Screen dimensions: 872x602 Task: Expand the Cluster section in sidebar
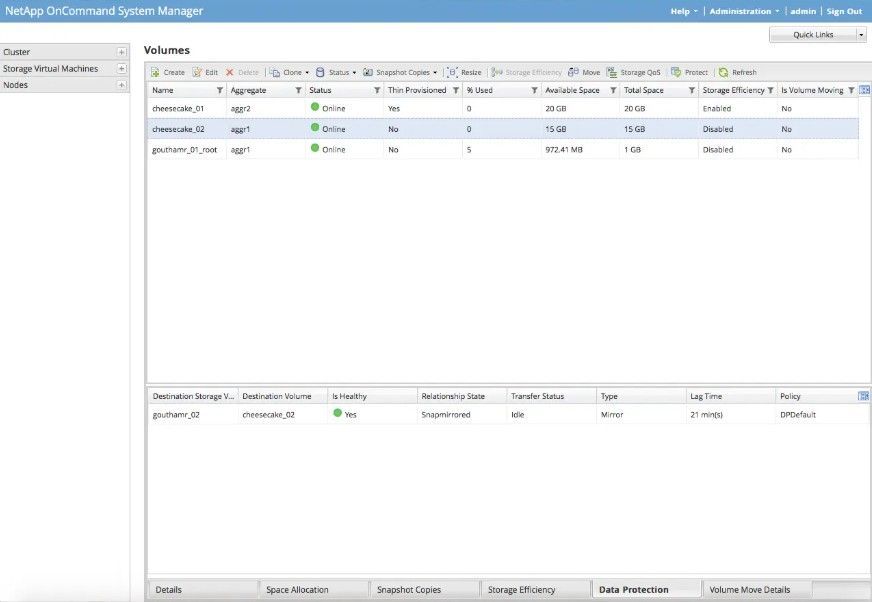tap(121, 52)
